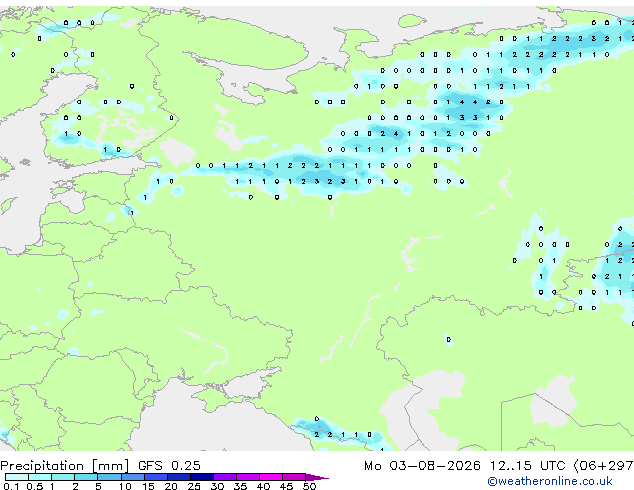This screenshot has width=634, height=490.
Task: Select the medium blue 10 mm legend swatch
Action: [x=132, y=477]
